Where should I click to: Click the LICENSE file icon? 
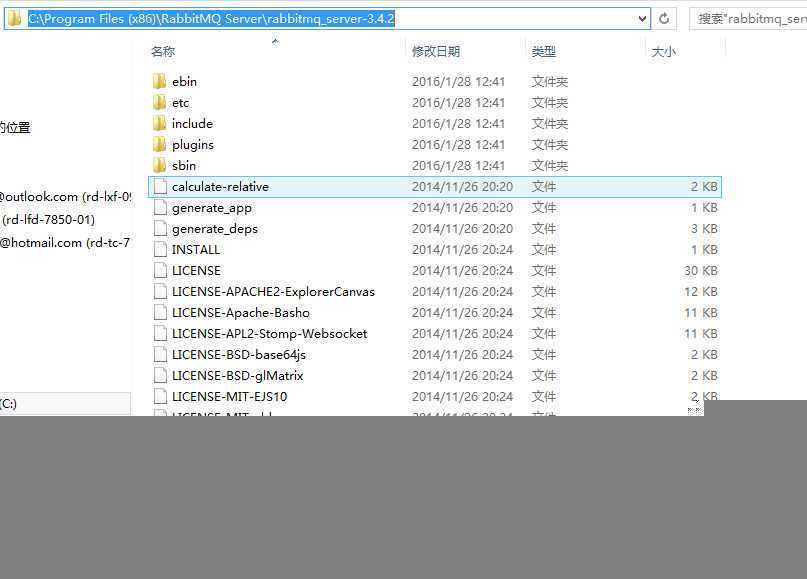(x=161, y=271)
